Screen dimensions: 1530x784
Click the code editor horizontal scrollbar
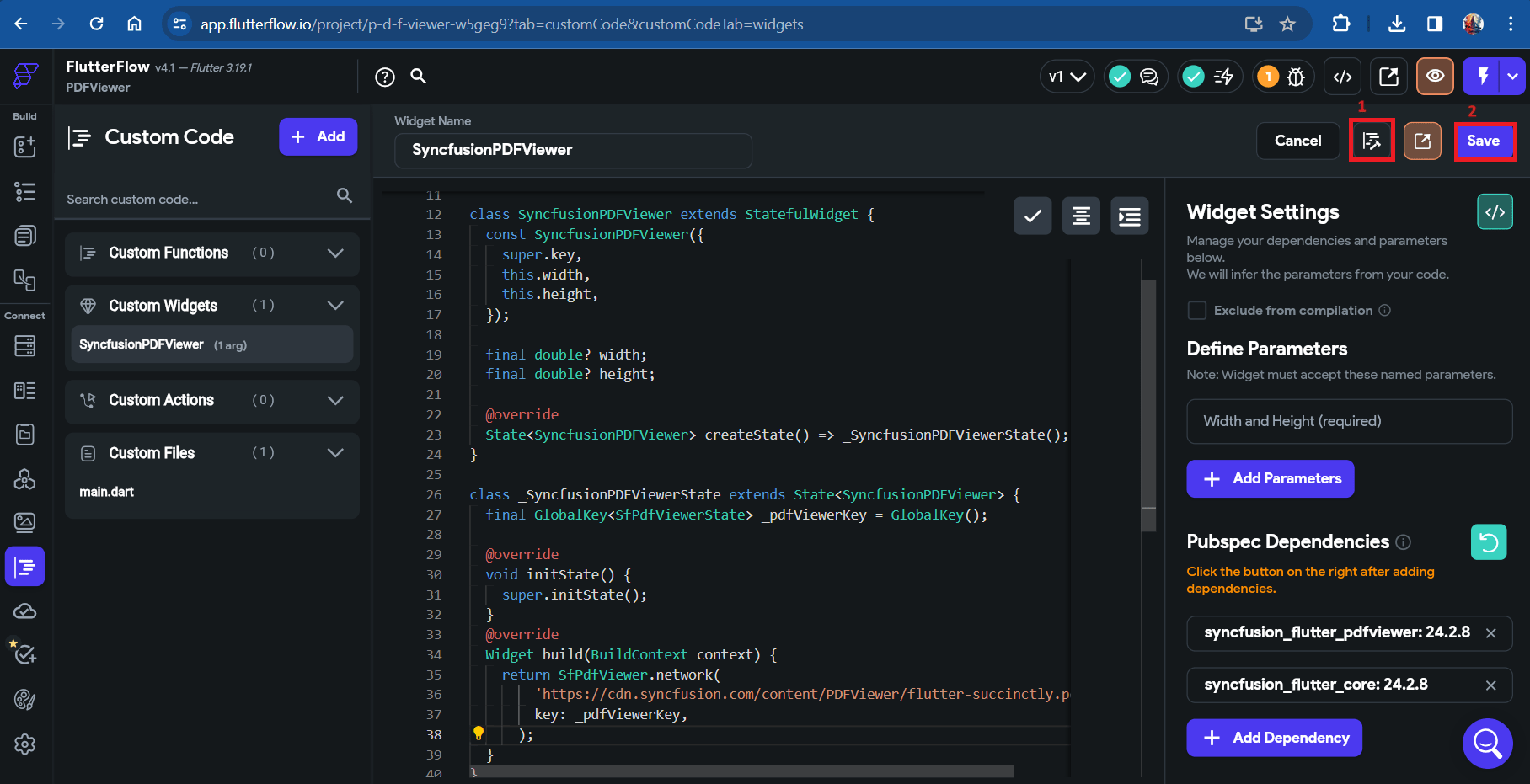click(x=743, y=771)
